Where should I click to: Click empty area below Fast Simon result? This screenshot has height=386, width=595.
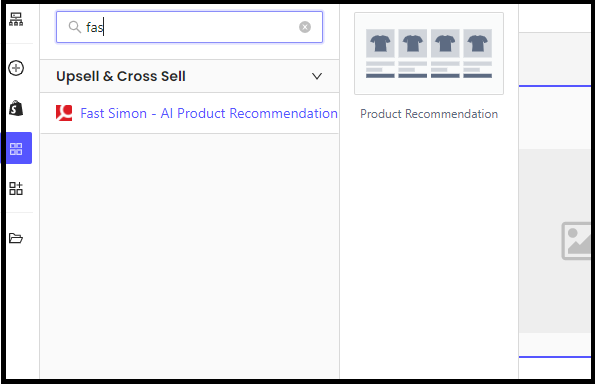point(189,254)
